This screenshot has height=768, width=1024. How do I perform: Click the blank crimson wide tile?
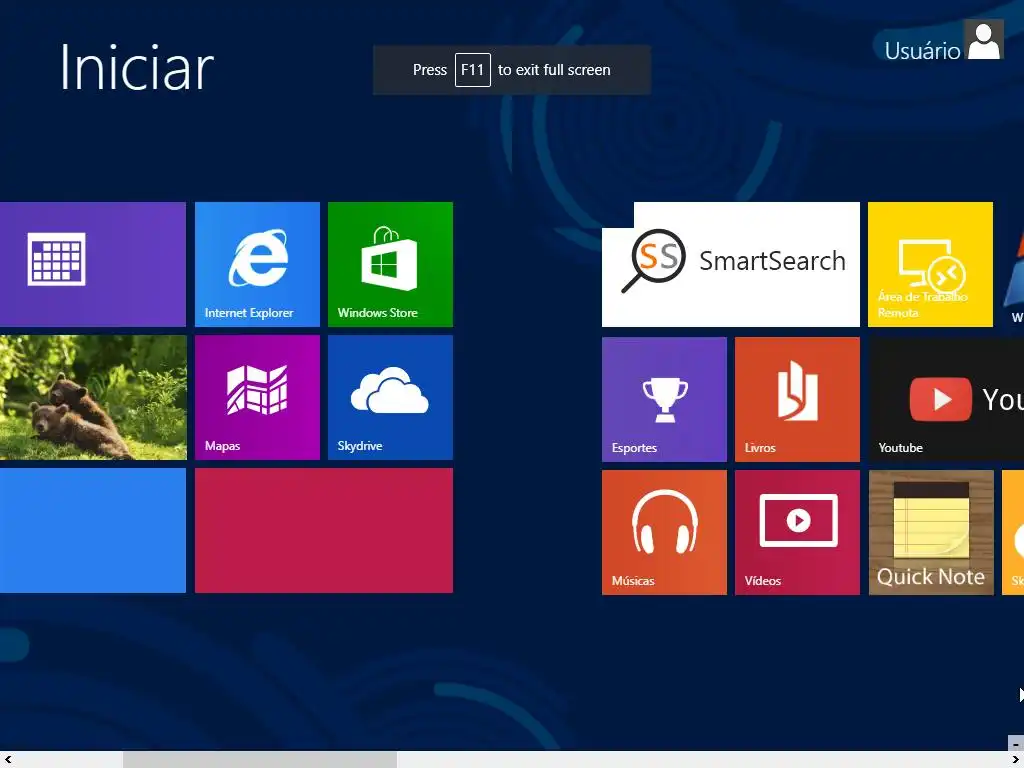(x=324, y=530)
